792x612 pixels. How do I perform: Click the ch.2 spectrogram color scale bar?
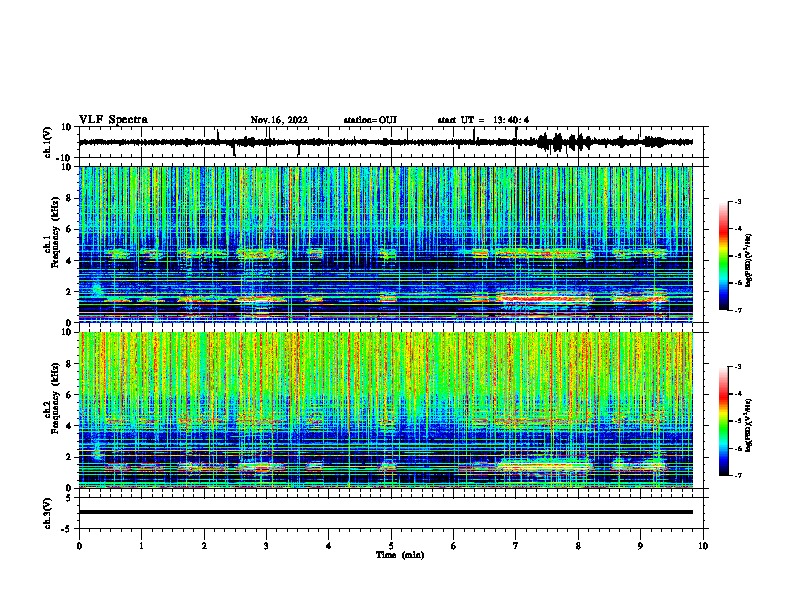pyautogui.click(x=723, y=421)
